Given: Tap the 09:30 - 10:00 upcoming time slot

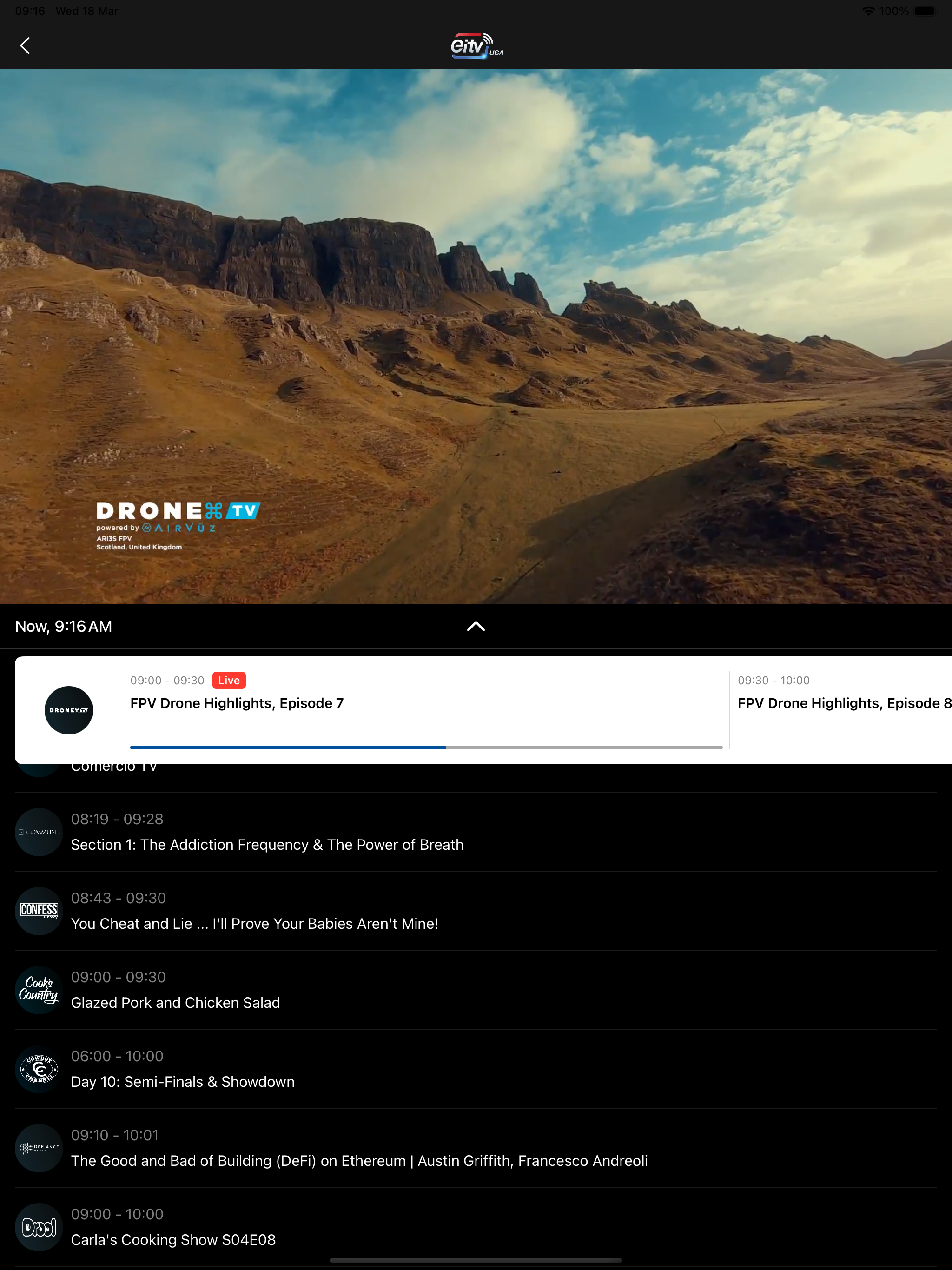Looking at the screenshot, I should [x=773, y=681].
